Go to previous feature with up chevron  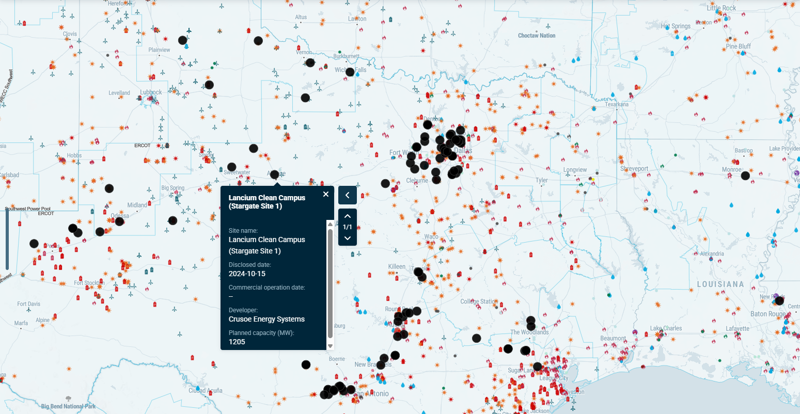[347, 216]
